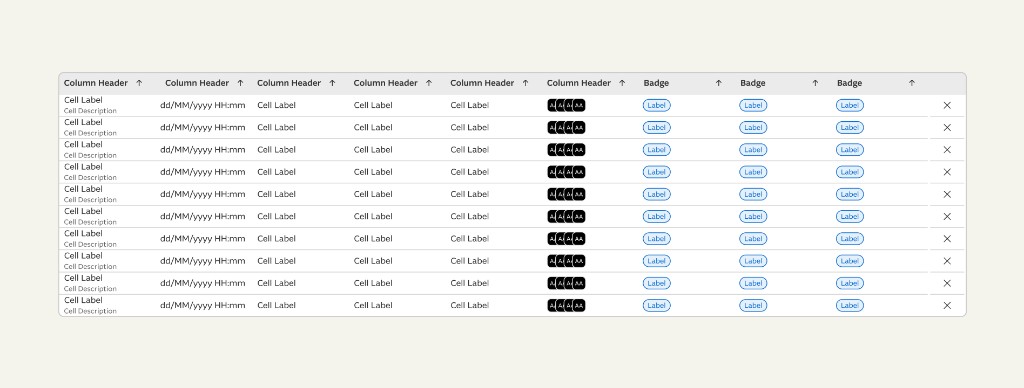Click the sort arrow of the second Column Header
1024x388 pixels.
coord(240,83)
